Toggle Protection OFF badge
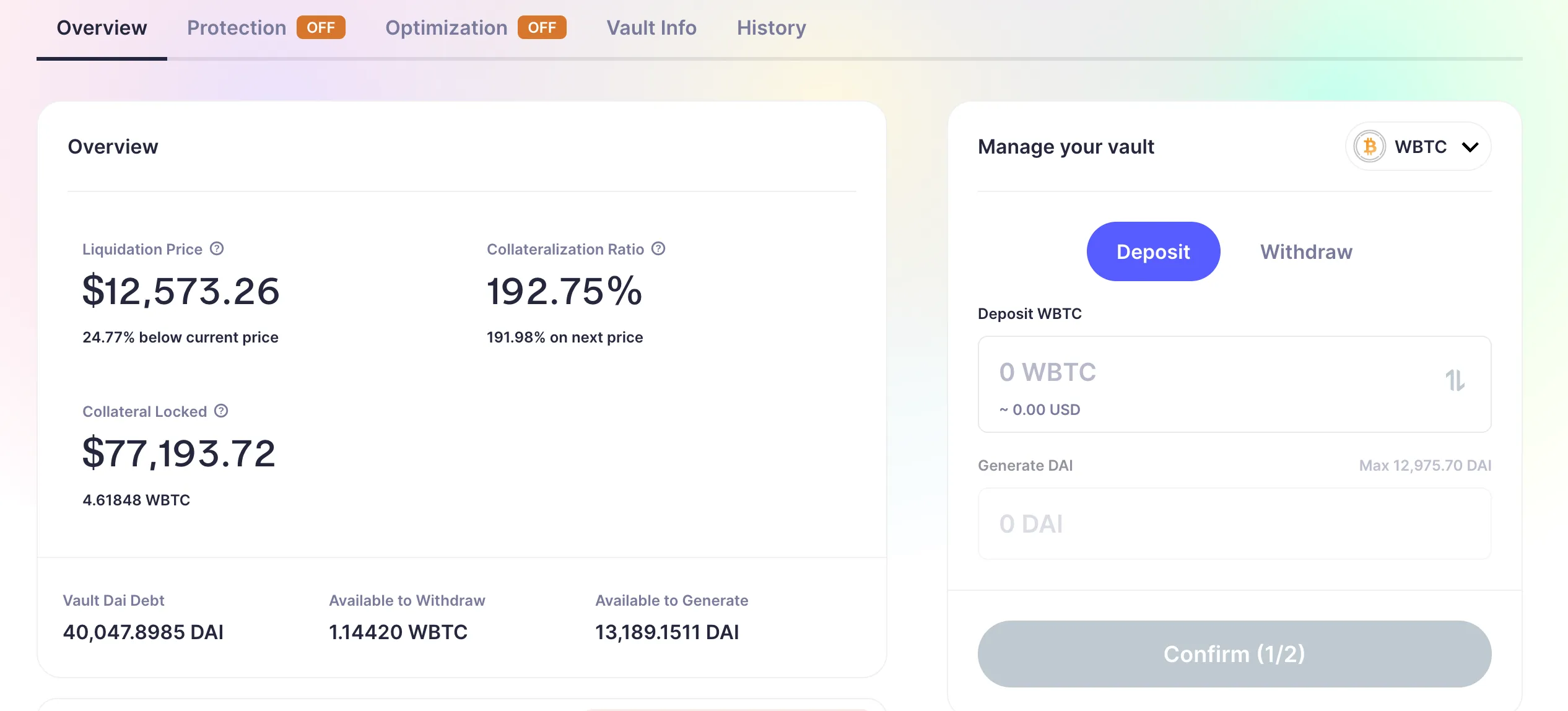This screenshot has width=1568, height=711. [321, 28]
